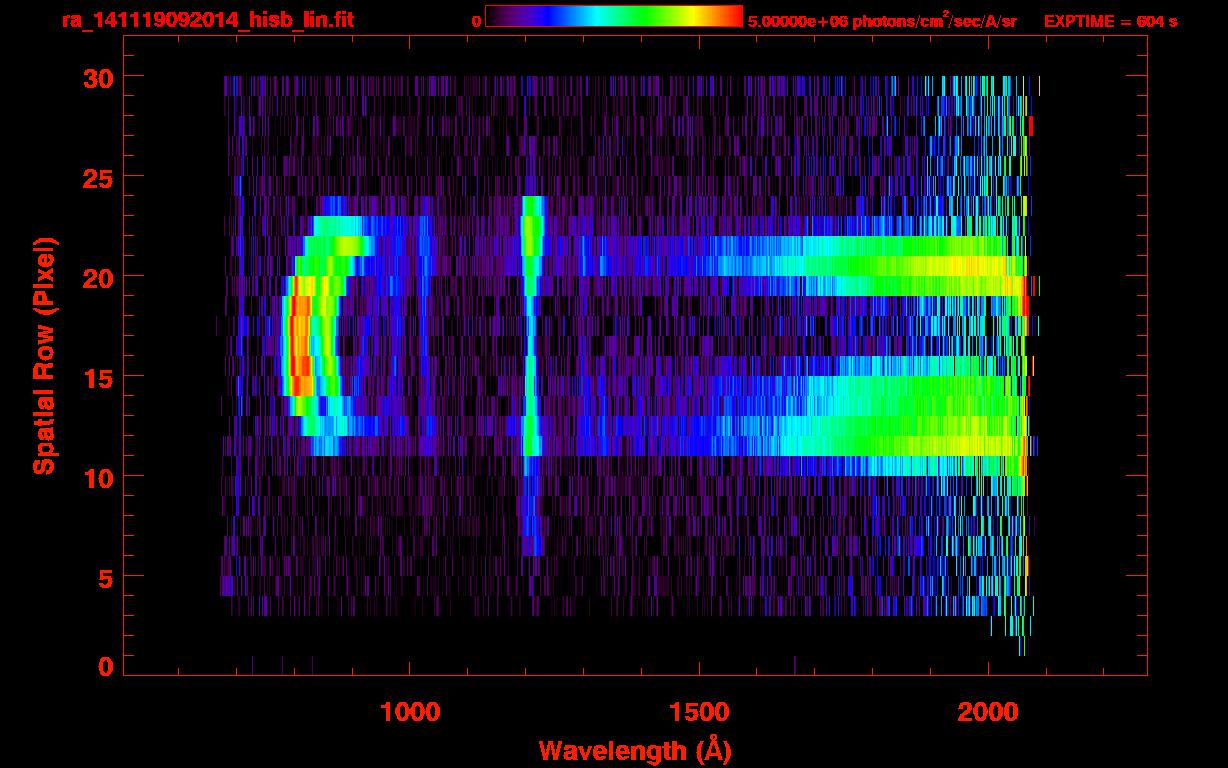This screenshot has width=1228, height=768.
Task: Click the y-axis tick label 0
Action: 105,666
